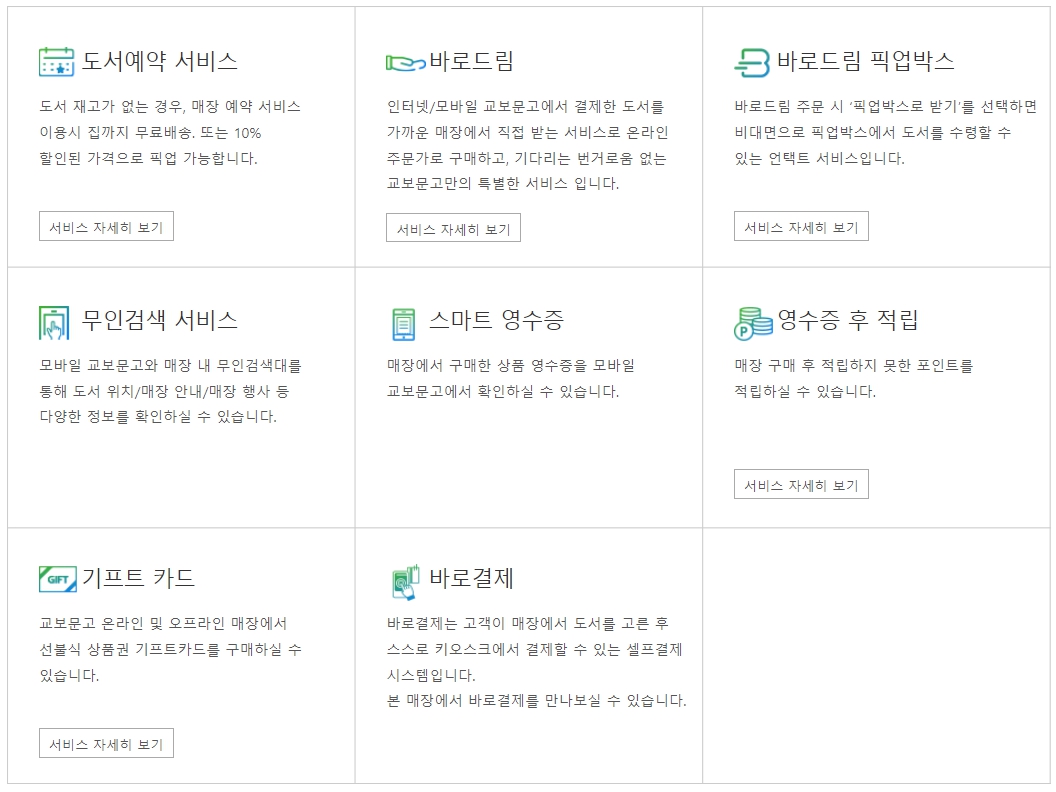Viewport: 1056px width, 792px height.
Task: Open details for 영수증 후 적립
Action: click(x=803, y=484)
